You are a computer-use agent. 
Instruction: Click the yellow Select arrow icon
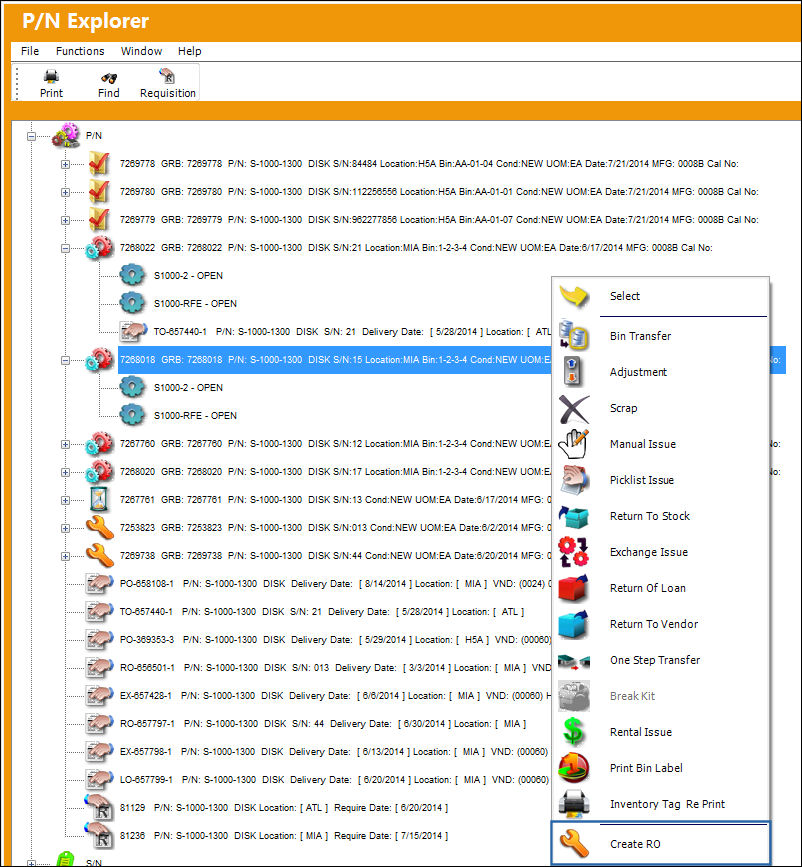[x=574, y=296]
